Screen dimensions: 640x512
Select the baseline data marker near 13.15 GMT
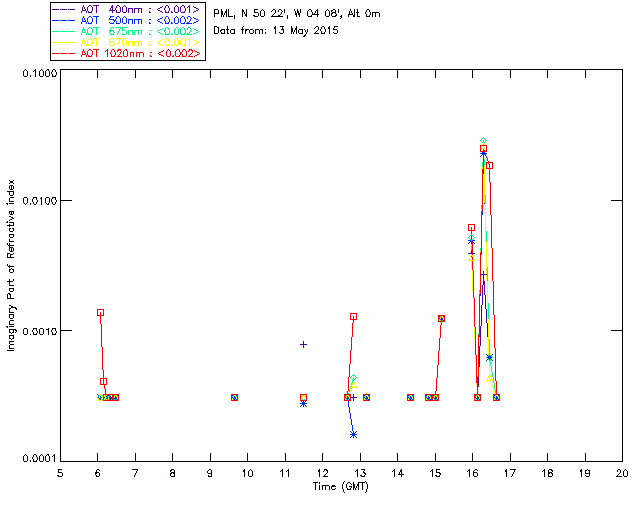[367, 397]
